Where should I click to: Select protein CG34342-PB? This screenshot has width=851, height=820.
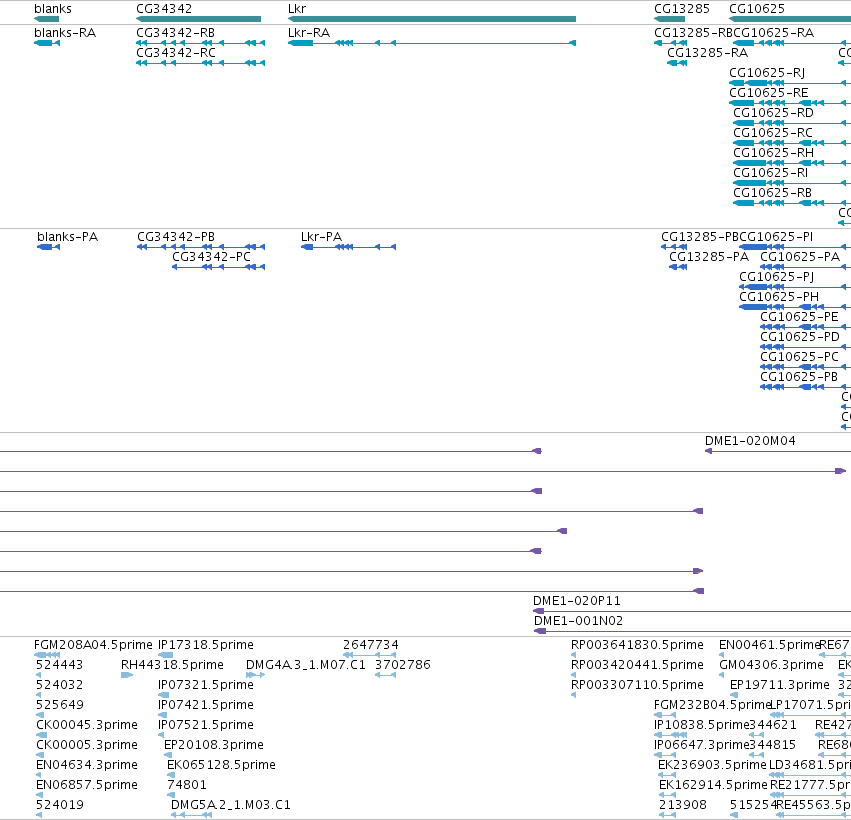tap(176, 237)
